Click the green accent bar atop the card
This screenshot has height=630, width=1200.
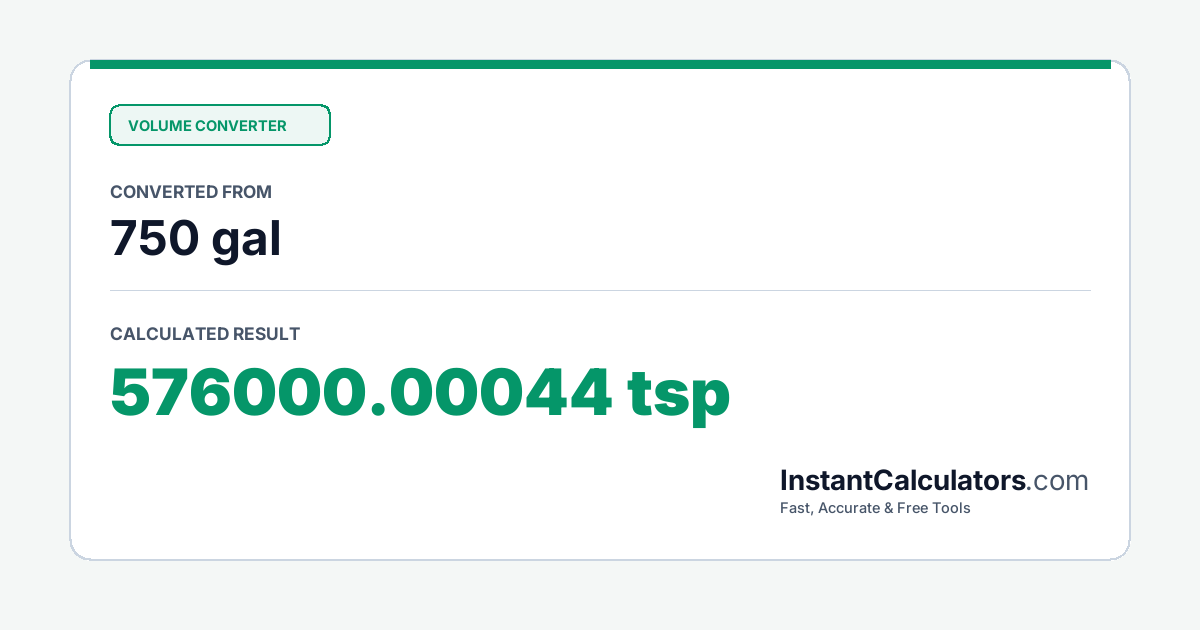[x=600, y=64]
